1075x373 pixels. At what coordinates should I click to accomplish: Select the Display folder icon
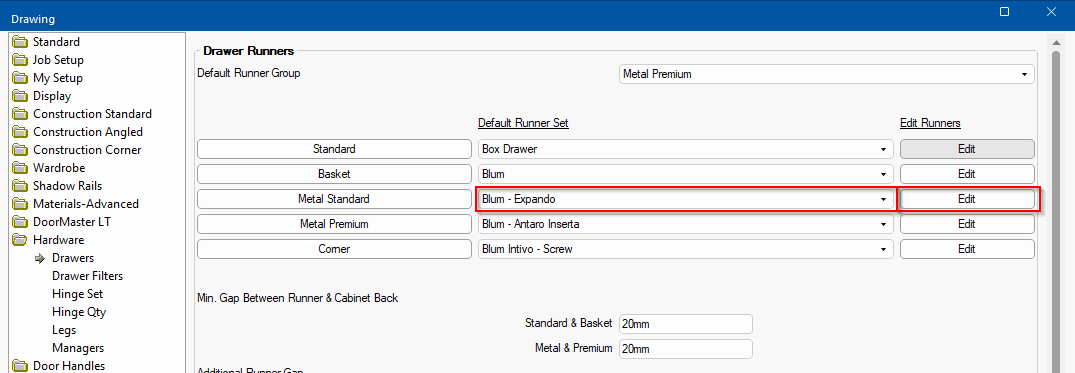pyautogui.click(x=21, y=96)
